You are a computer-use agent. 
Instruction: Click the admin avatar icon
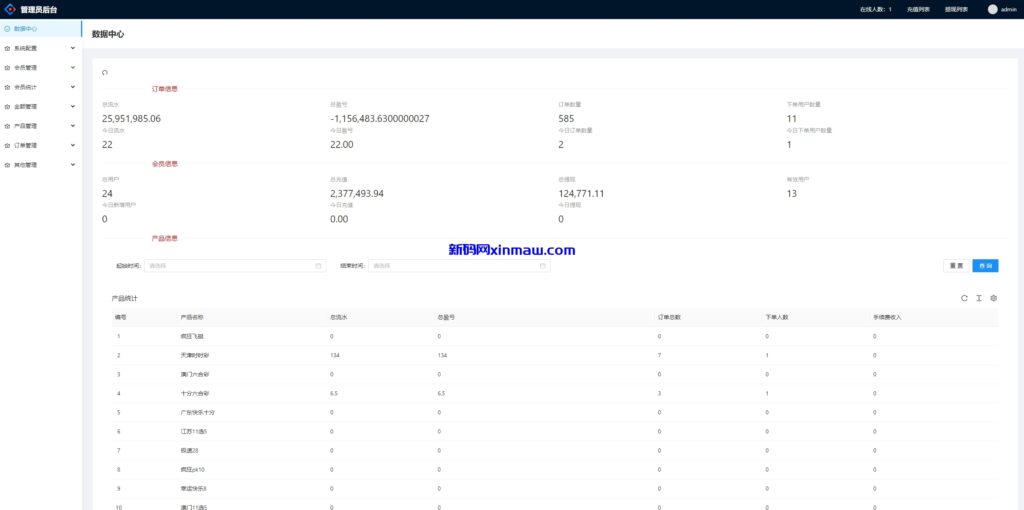click(992, 9)
